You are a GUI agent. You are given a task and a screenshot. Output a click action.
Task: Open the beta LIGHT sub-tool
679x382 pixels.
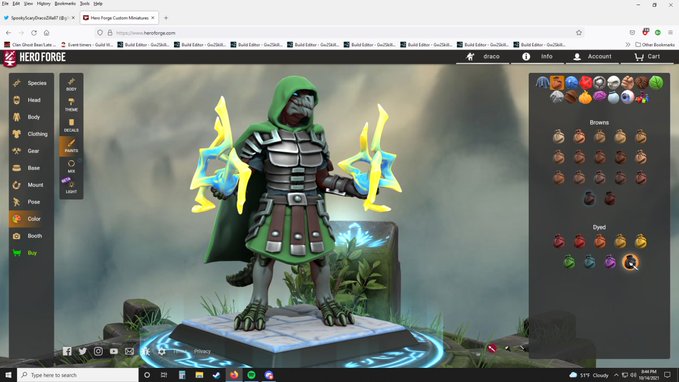tap(71, 187)
